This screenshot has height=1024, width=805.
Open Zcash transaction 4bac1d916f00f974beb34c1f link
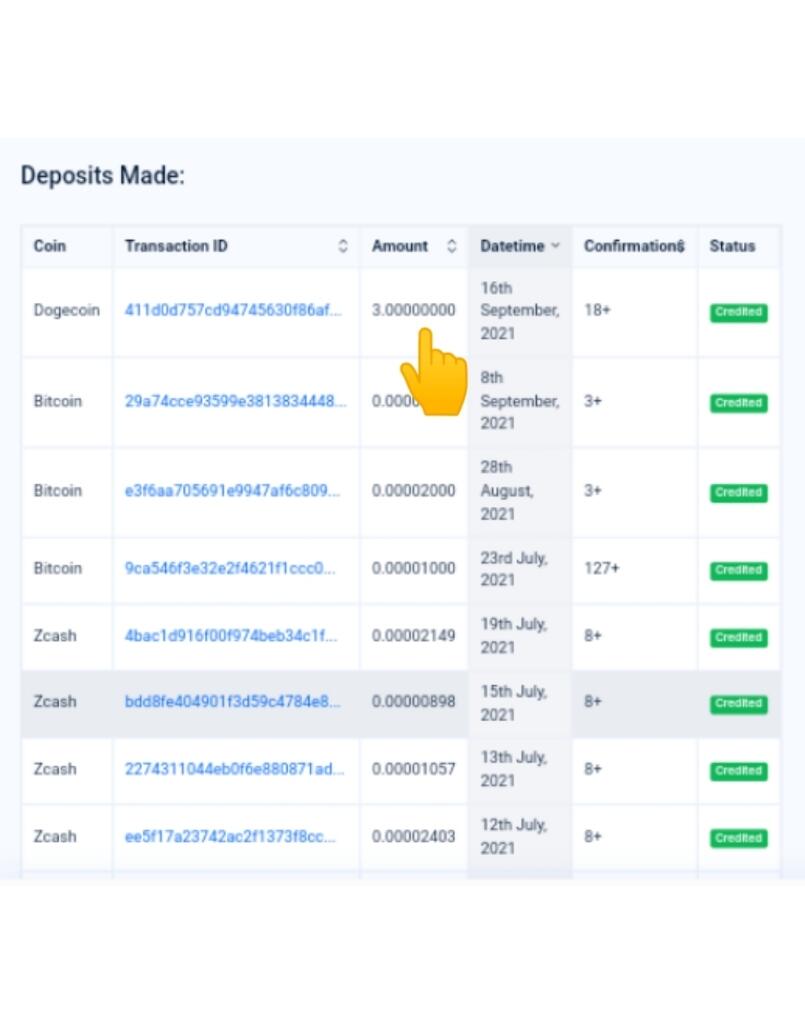[231, 635]
